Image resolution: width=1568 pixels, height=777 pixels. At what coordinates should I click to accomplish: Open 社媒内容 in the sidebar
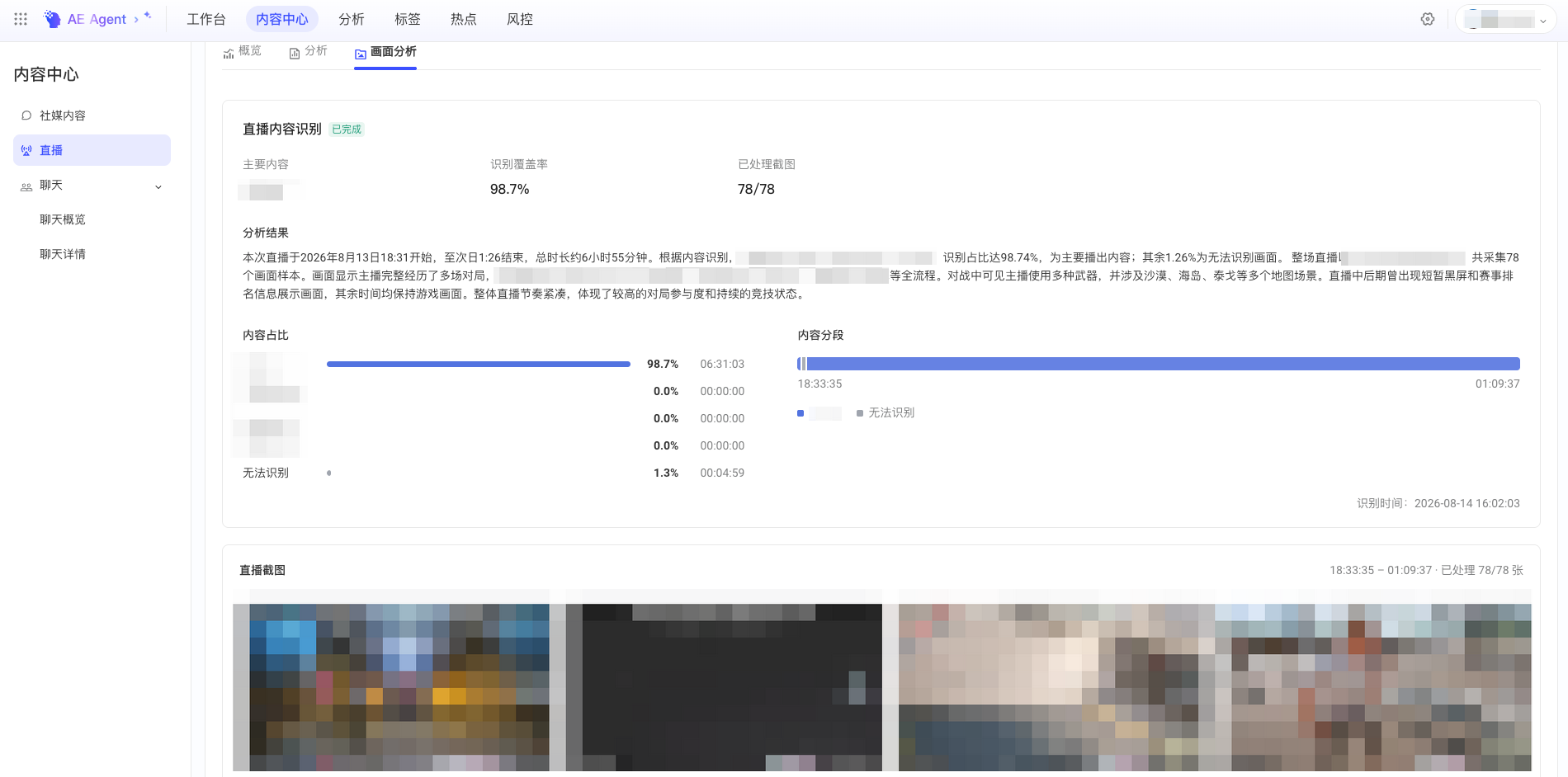tap(92, 115)
